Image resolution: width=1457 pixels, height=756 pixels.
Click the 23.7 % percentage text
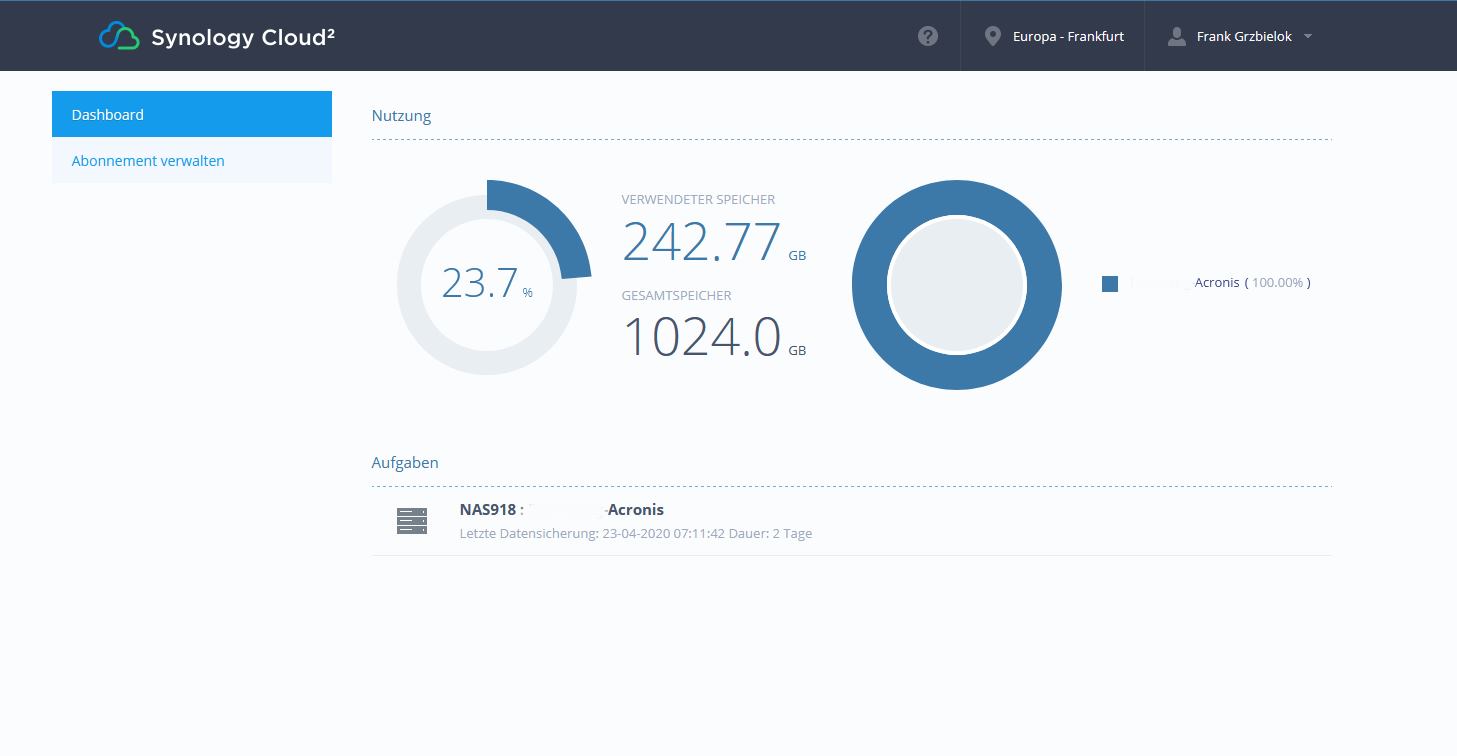pyautogui.click(x=487, y=284)
